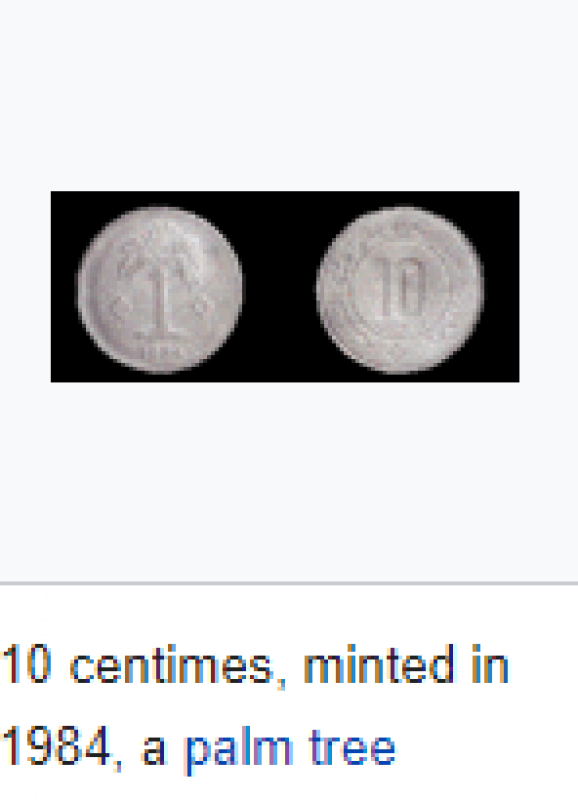Viewport: 578px width, 800px height.
Task: Click the right coin showing the number 10
Action: 399,289
